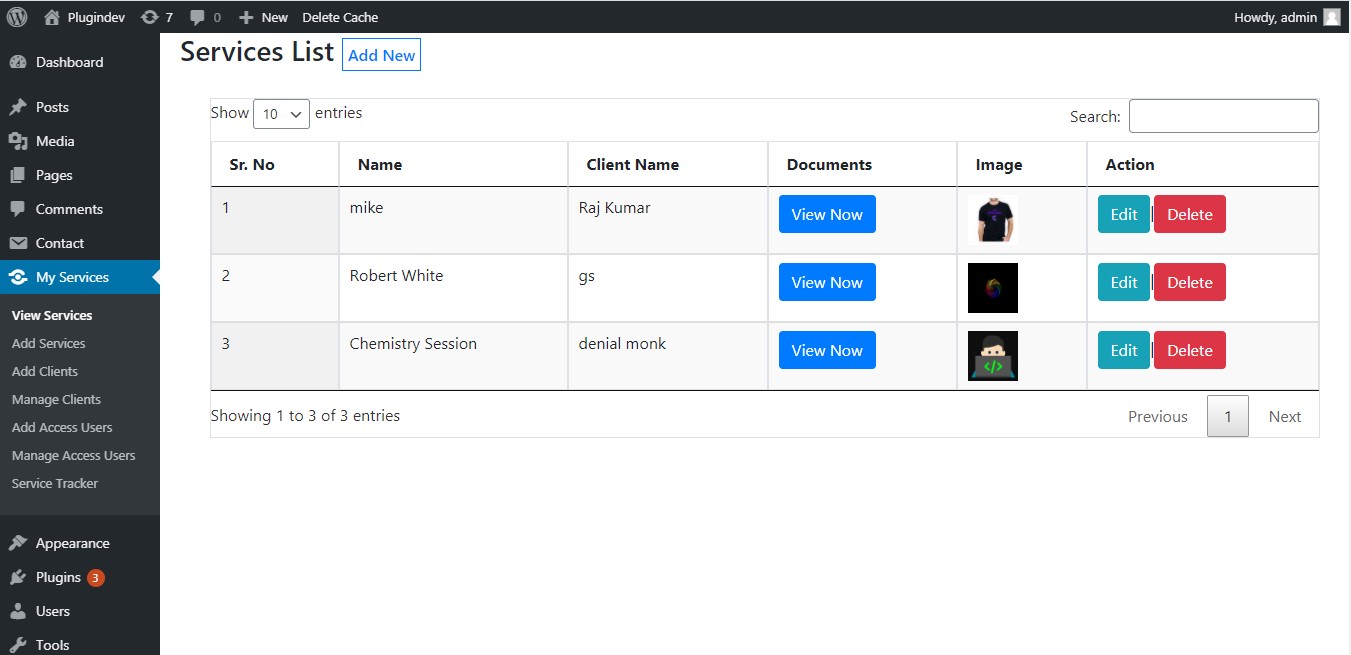View documents for Raj Kumar via View Now
This screenshot has height=655, width=1351.
(x=827, y=214)
